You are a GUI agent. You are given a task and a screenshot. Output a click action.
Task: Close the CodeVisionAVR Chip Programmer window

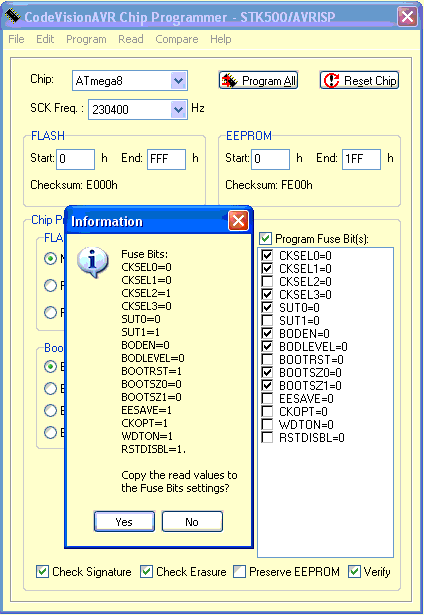point(408,16)
